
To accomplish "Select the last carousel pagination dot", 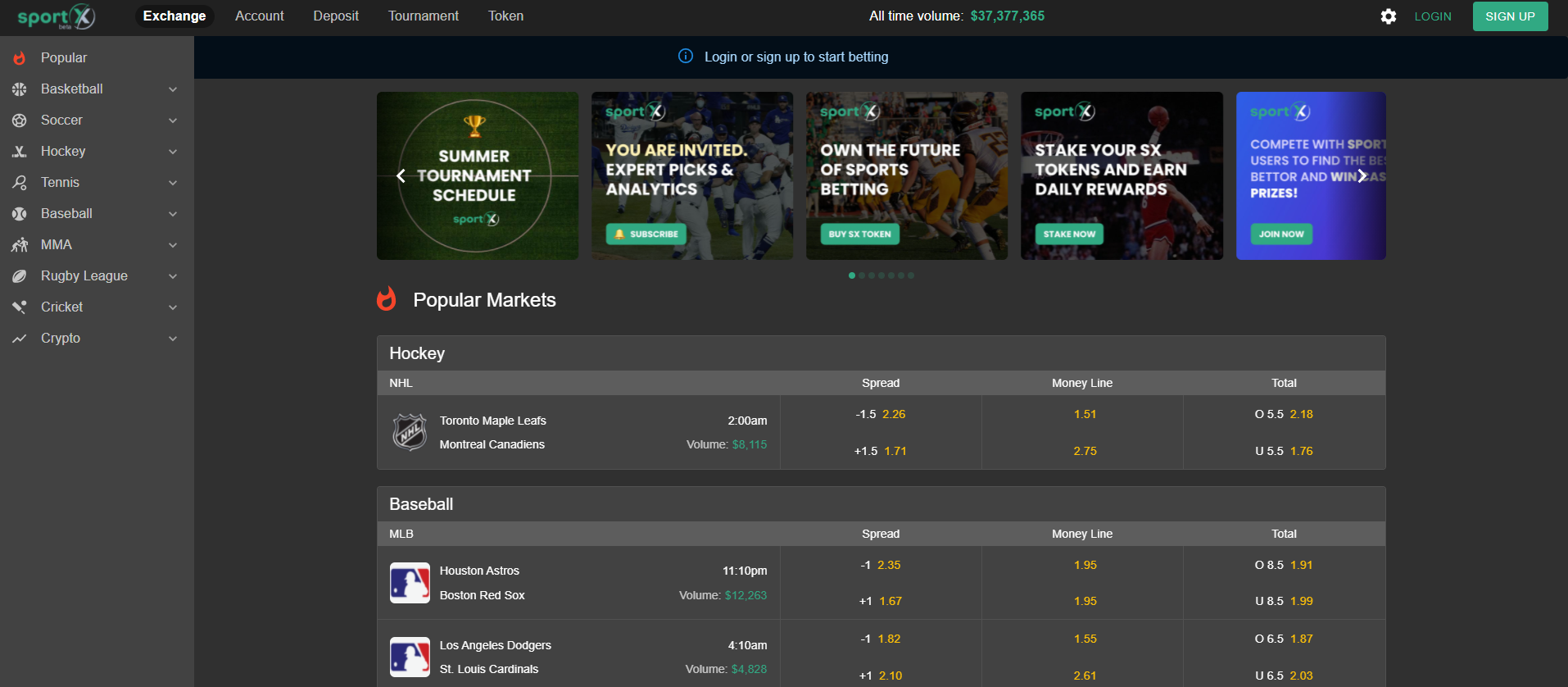I will pos(911,275).
